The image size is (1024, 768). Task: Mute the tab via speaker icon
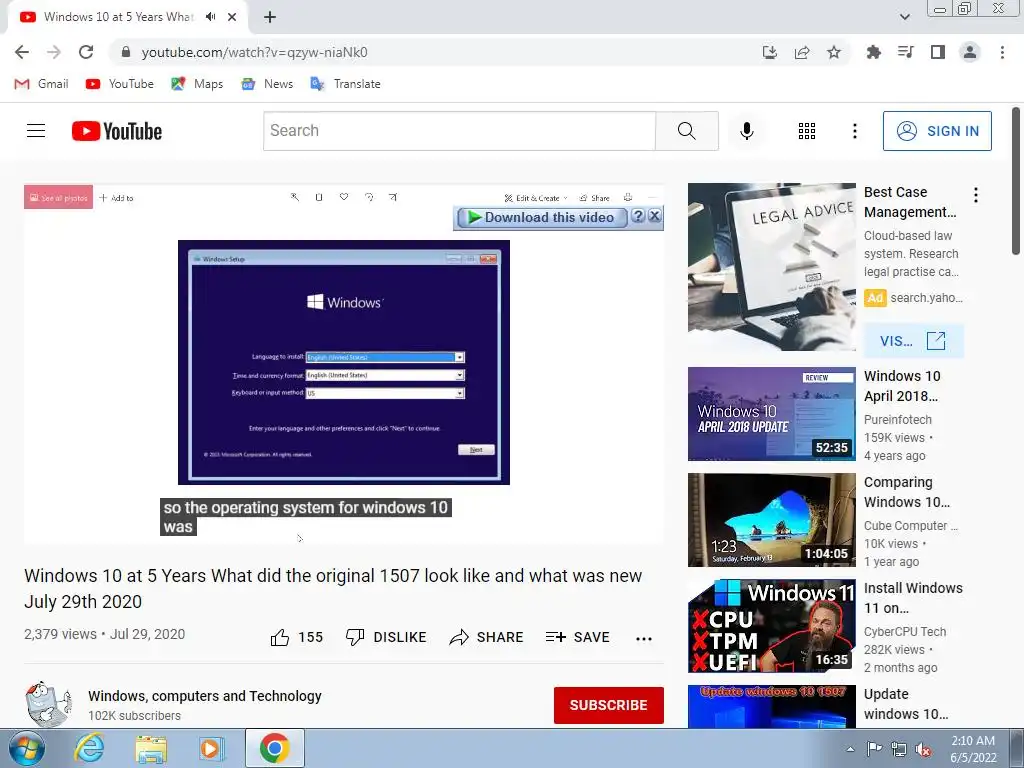(210, 17)
